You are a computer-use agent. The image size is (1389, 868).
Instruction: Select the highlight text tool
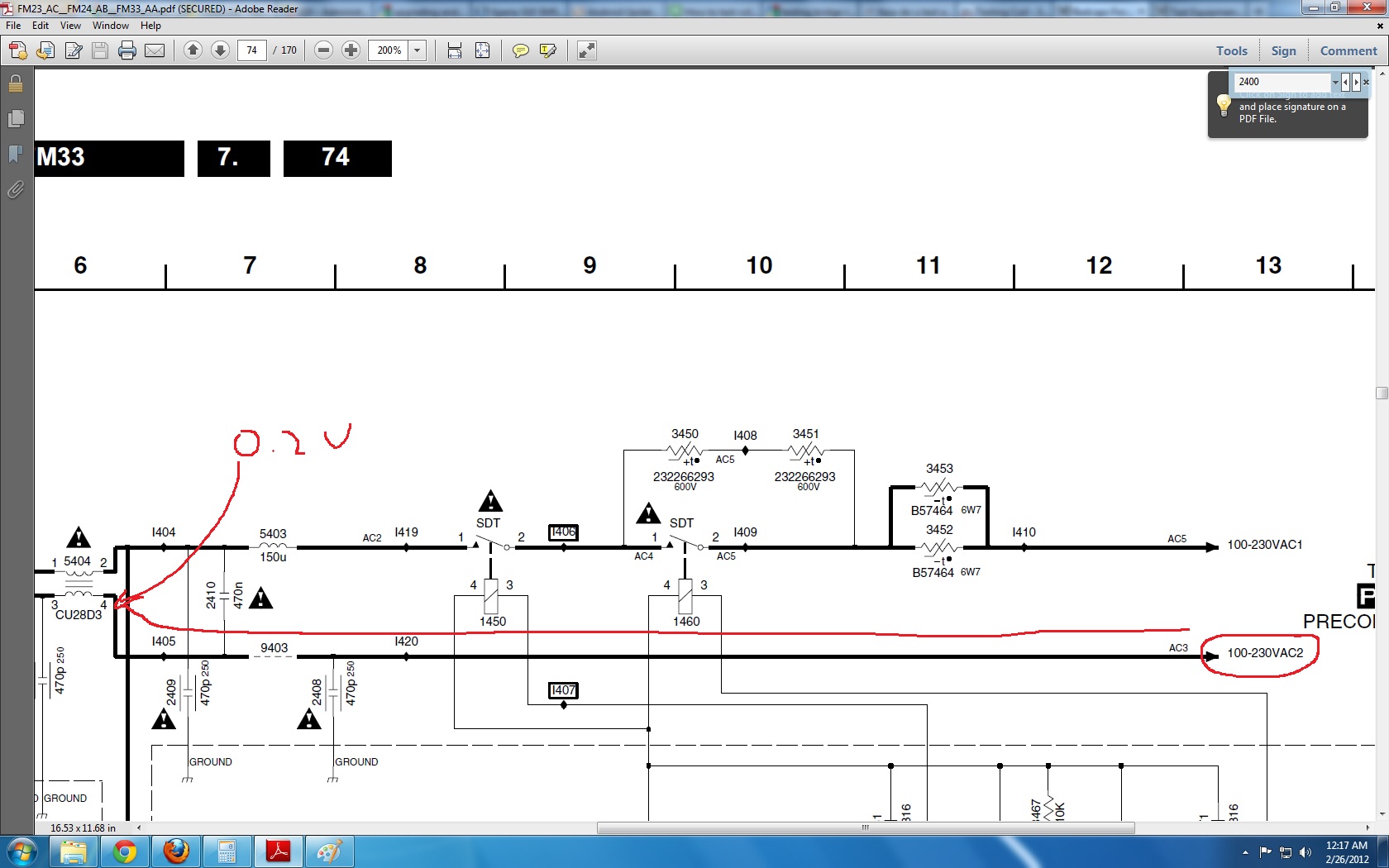click(547, 50)
